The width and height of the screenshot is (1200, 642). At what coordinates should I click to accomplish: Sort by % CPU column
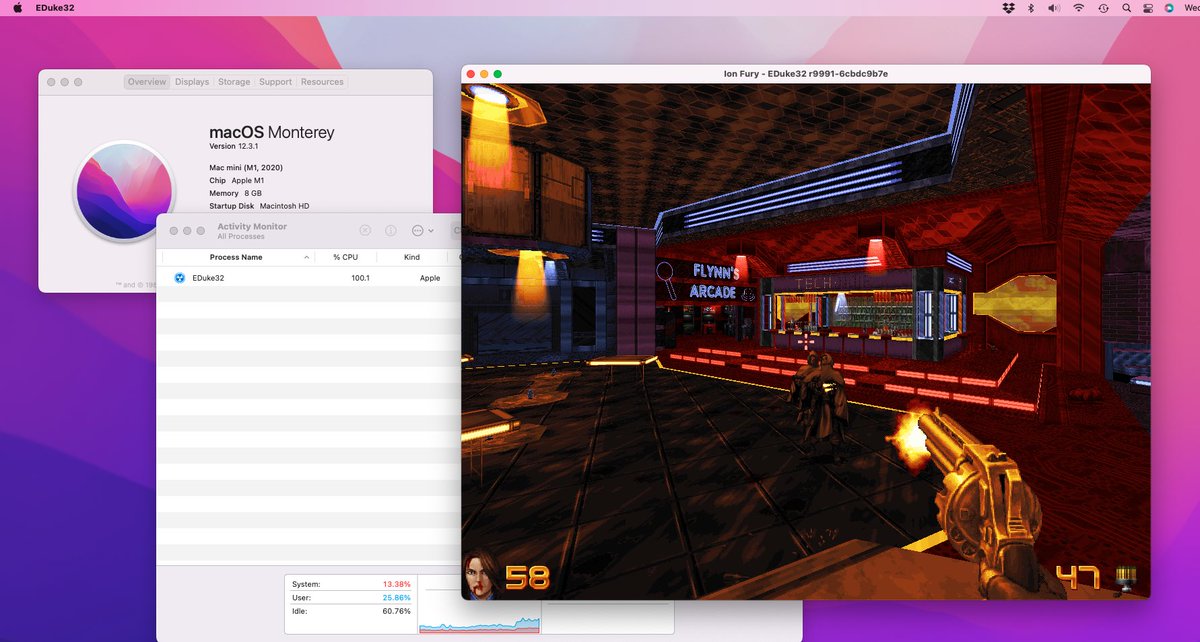coord(345,257)
